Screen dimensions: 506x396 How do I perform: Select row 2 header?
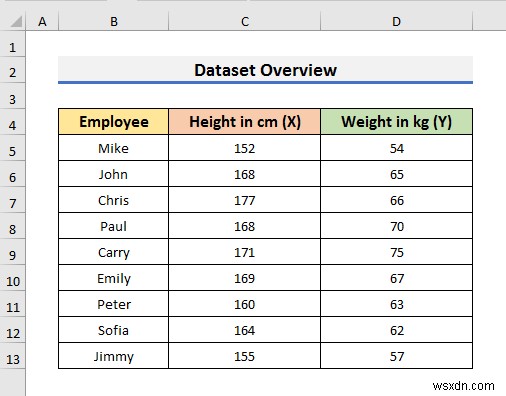12,70
